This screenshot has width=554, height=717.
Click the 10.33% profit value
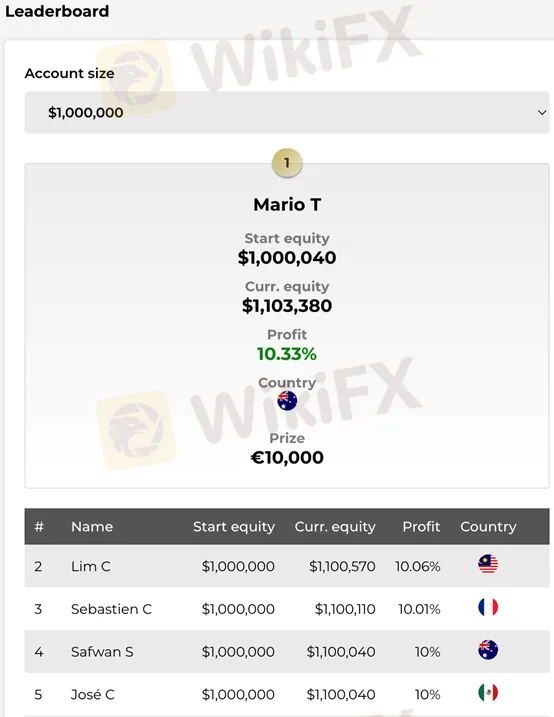[x=287, y=354]
